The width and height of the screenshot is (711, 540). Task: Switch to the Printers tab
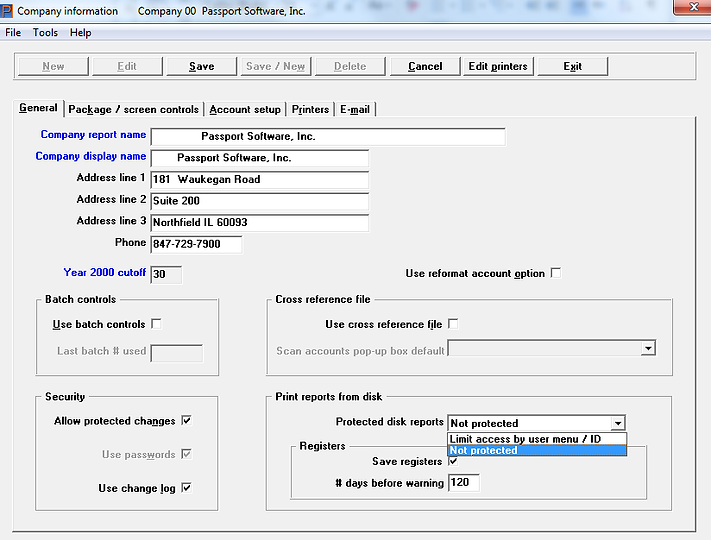310,109
